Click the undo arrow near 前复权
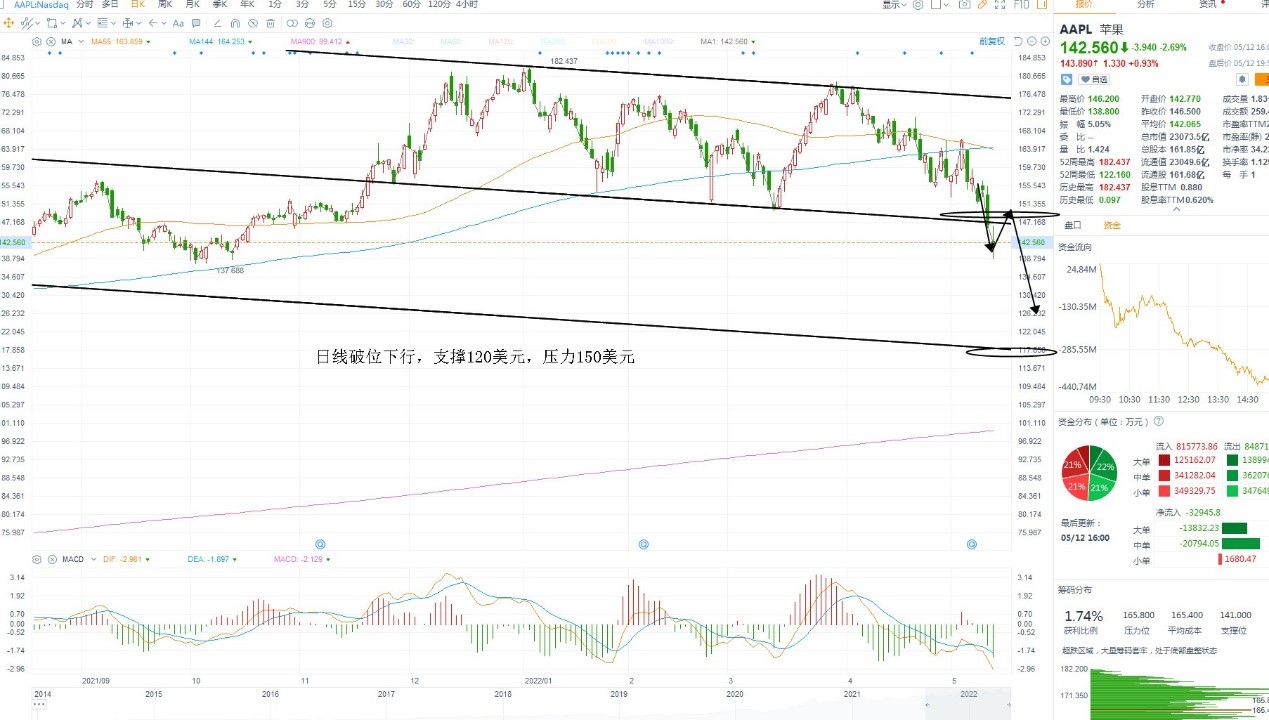 pos(1018,42)
